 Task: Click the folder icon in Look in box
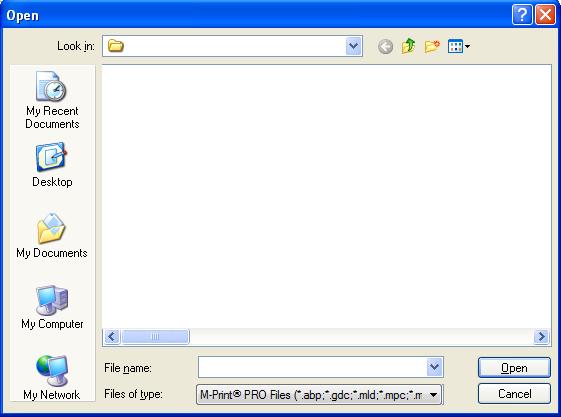pos(116,46)
